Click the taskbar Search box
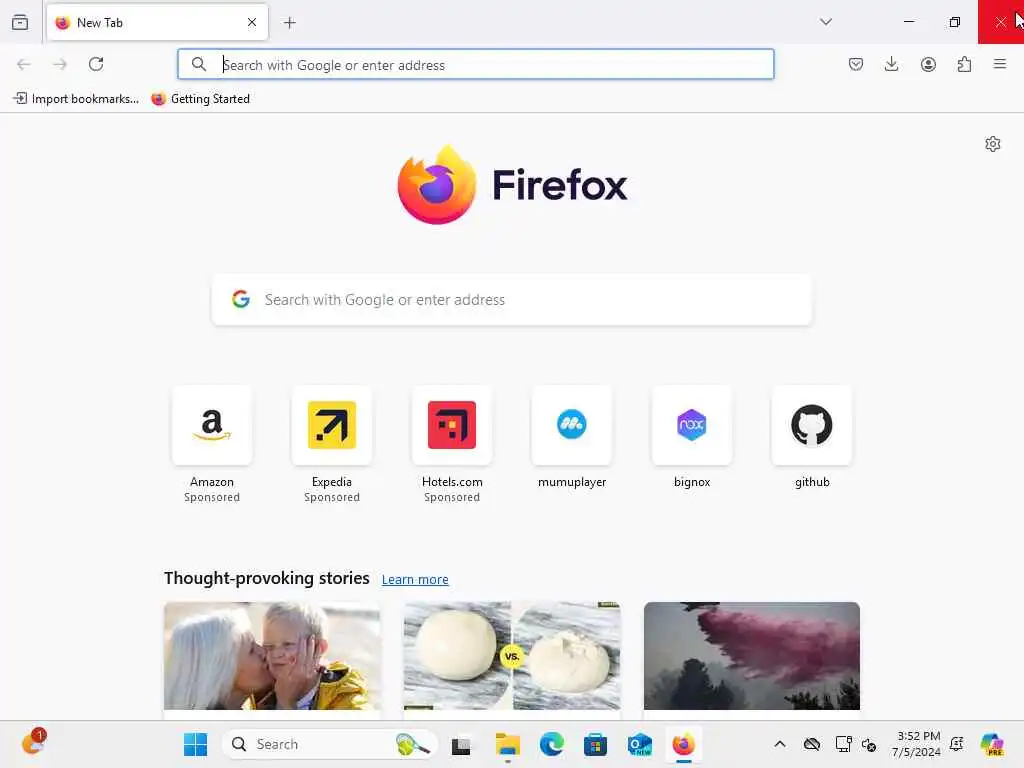 [x=330, y=744]
